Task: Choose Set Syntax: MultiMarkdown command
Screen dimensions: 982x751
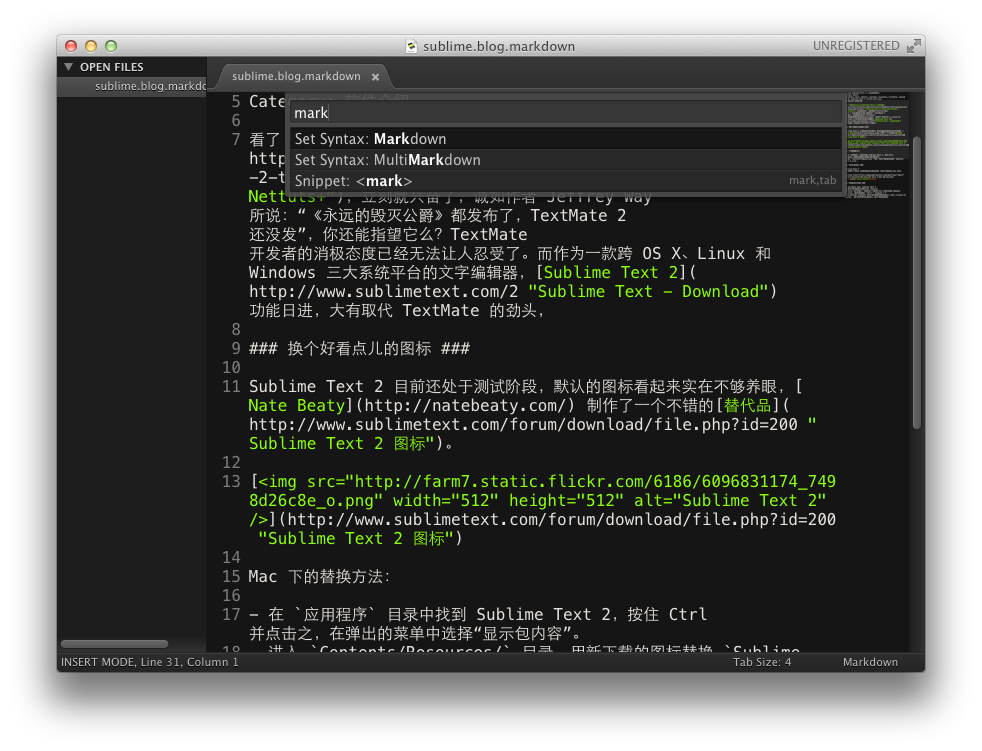Action: click(x=566, y=160)
